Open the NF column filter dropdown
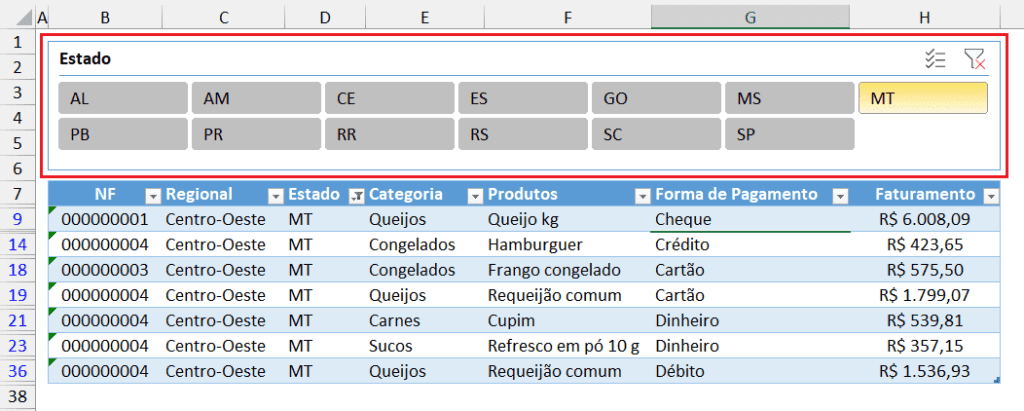 (x=153, y=195)
